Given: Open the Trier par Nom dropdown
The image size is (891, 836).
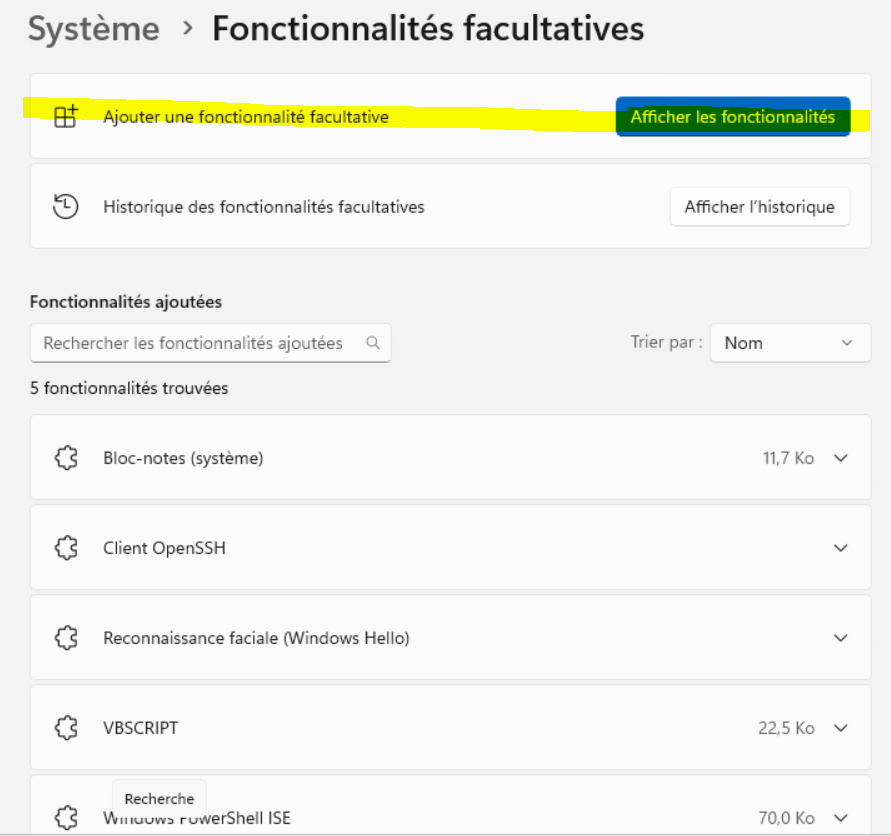Looking at the screenshot, I should pos(789,343).
